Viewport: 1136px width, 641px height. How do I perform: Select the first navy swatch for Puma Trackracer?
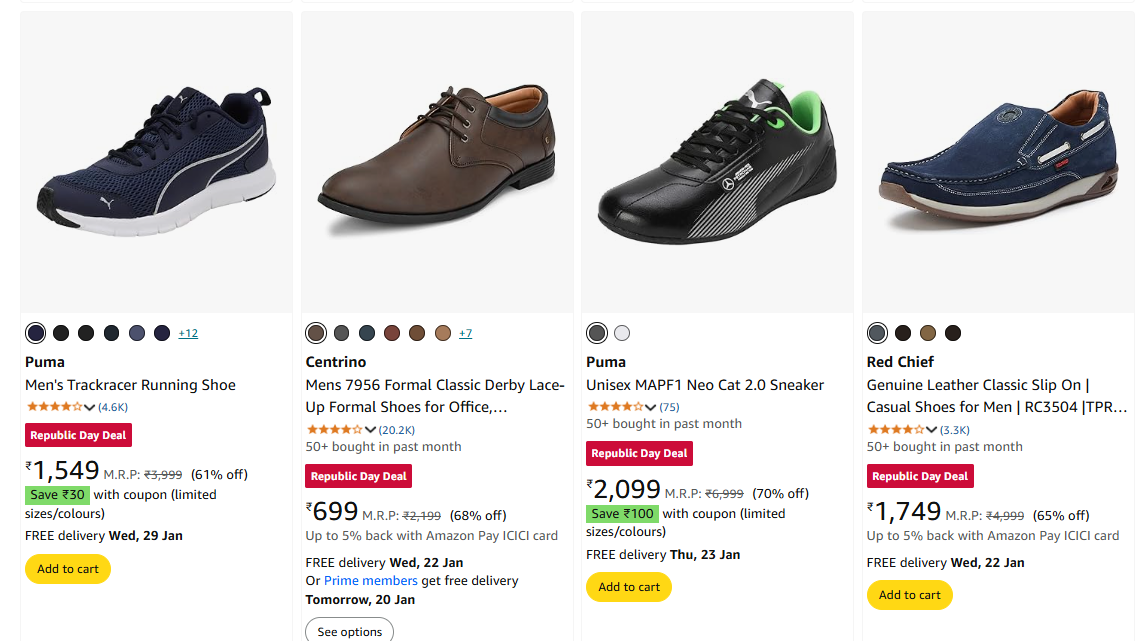coord(36,333)
